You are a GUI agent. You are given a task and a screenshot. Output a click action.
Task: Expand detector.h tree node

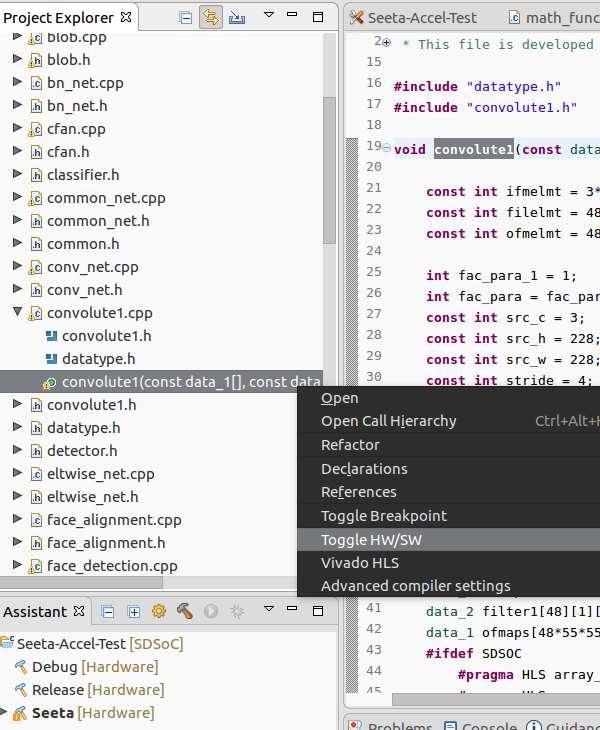click(17, 450)
